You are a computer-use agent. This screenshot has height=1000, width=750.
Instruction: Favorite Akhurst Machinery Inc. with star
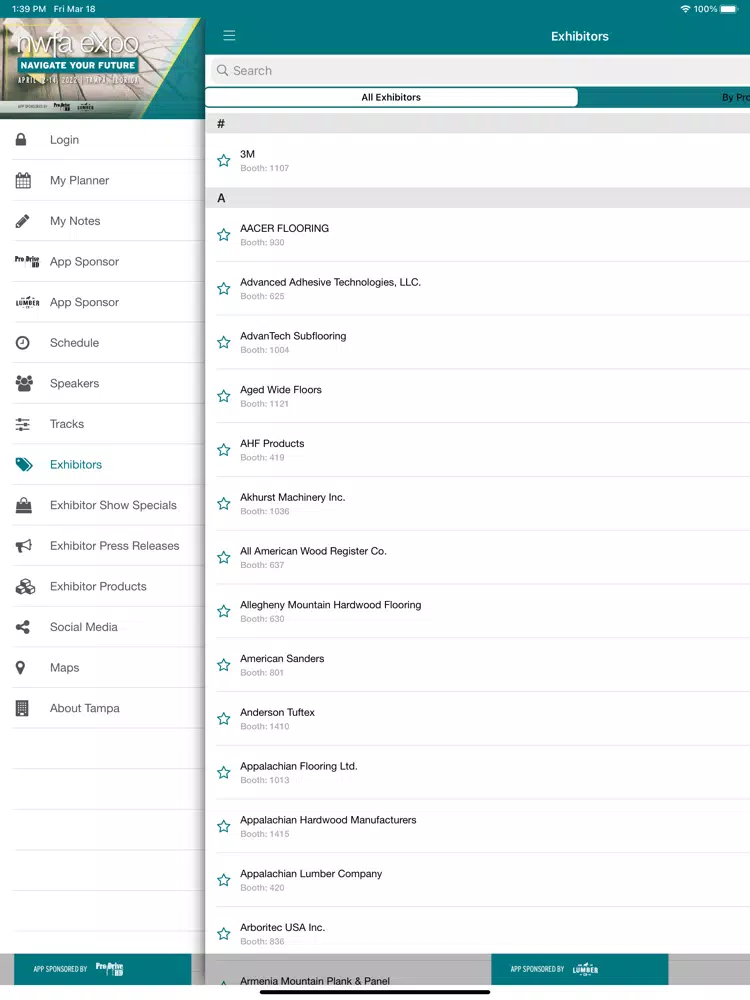[x=223, y=504]
